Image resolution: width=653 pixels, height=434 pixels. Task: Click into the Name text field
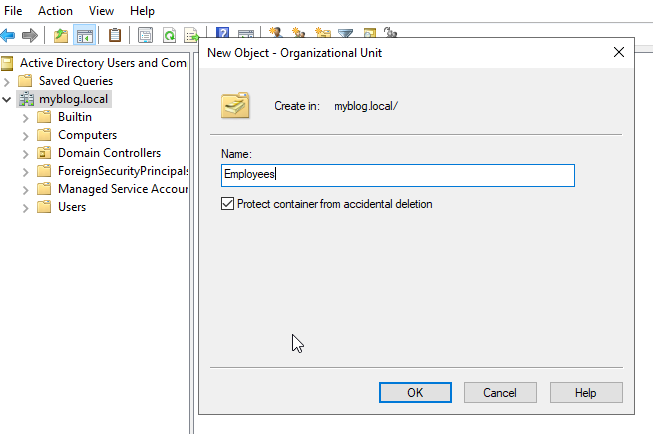click(398, 175)
